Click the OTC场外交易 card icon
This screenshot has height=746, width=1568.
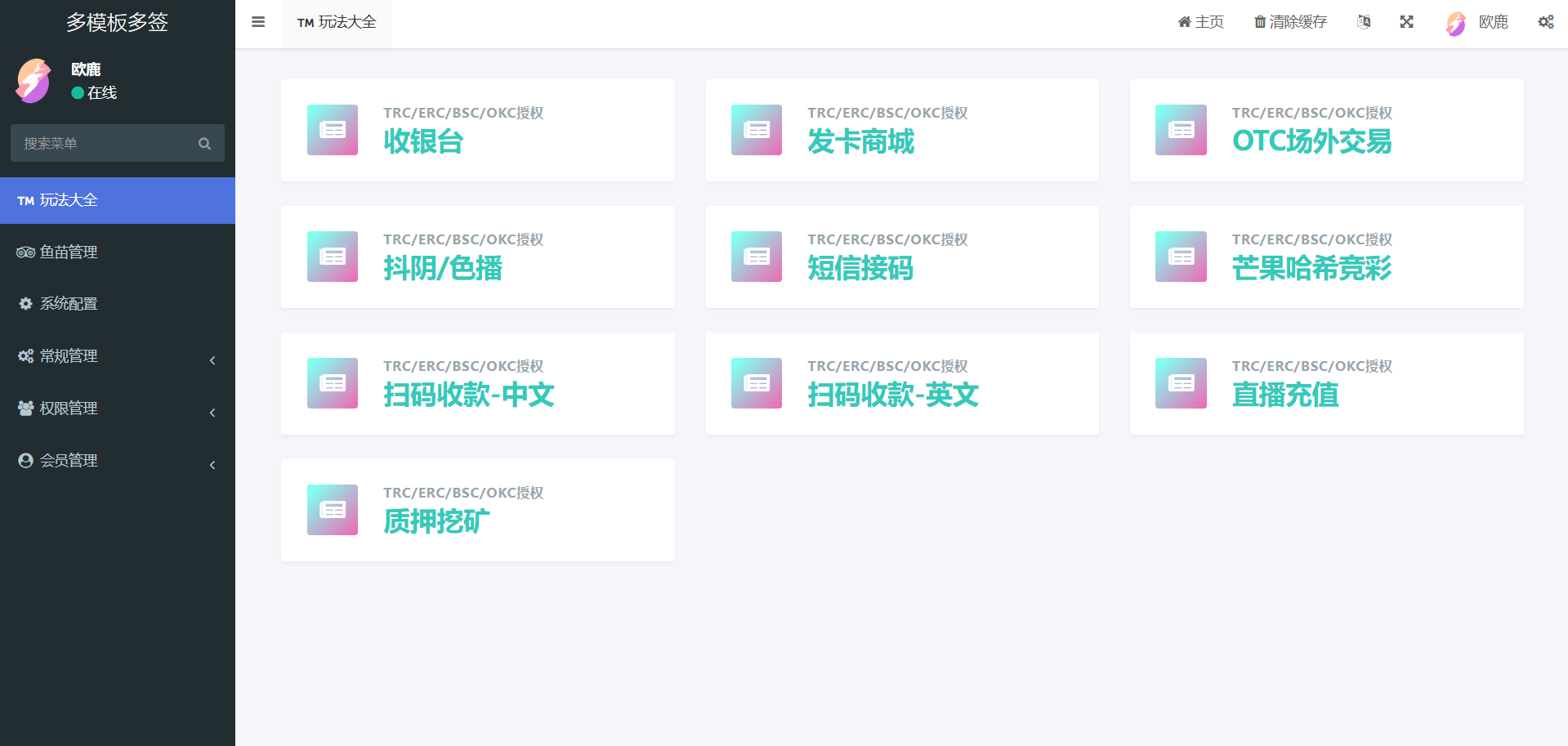pyautogui.click(x=1181, y=130)
